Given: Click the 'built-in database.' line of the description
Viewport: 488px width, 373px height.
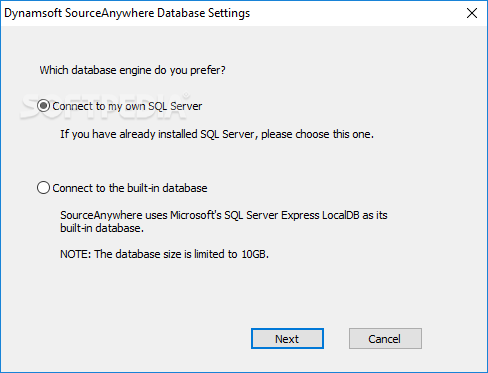Looking at the screenshot, I should (102, 228).
